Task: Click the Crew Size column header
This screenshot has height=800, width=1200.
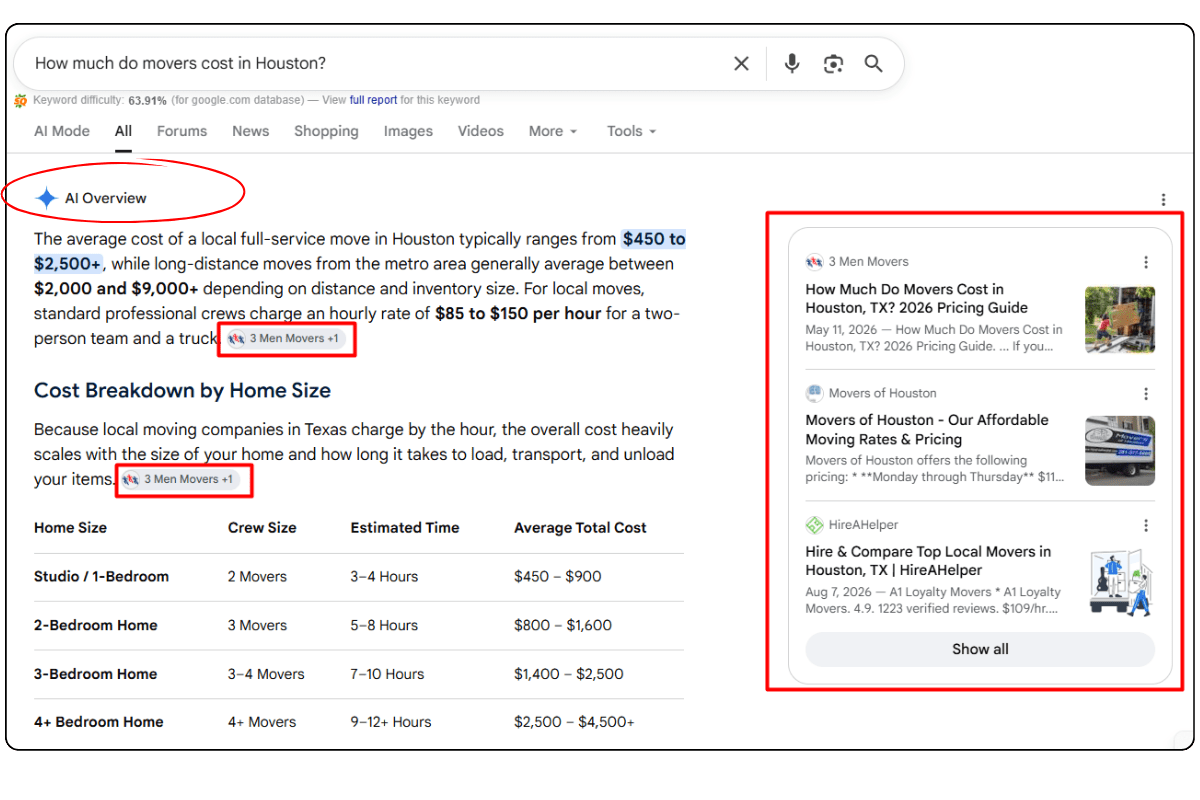Action: point(262,528)
